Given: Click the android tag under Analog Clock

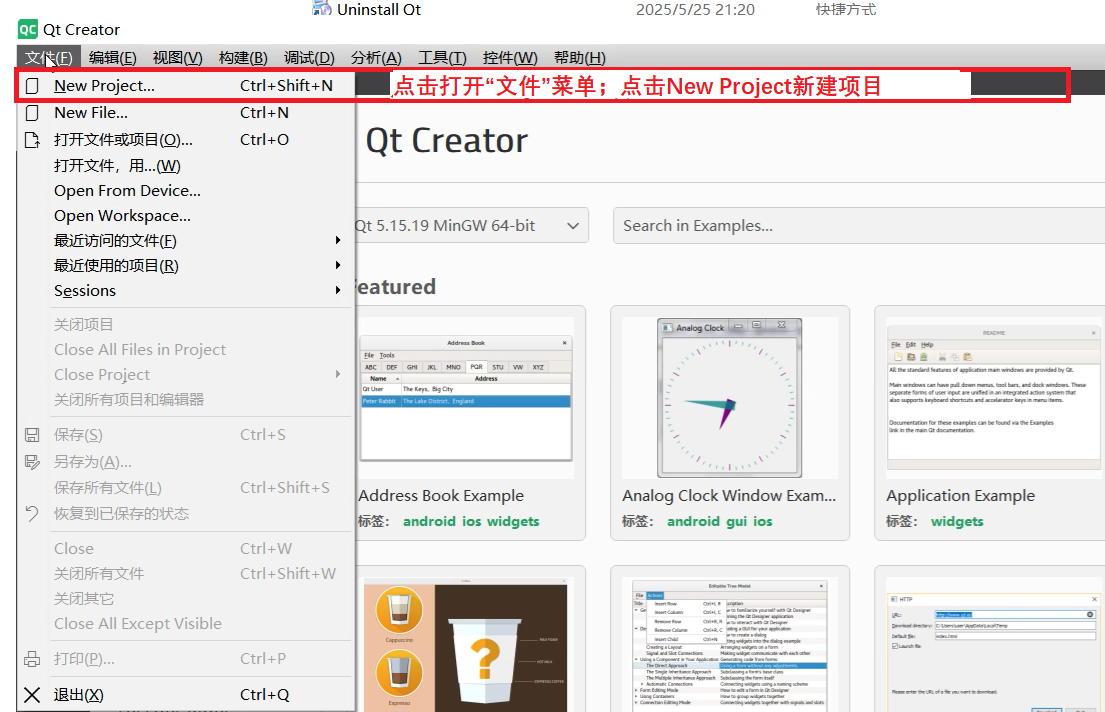Looking at the screenshot, I should (693, 522).
